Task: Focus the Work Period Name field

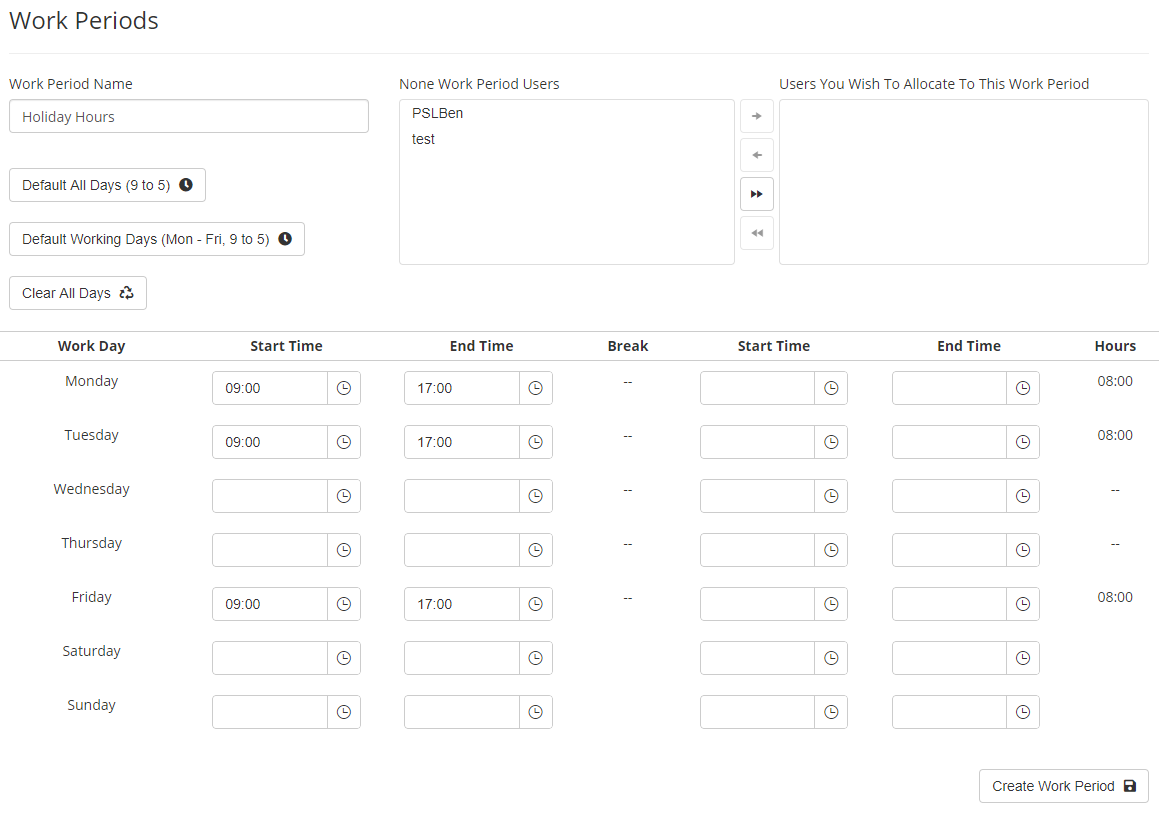Action: (x=189, y=117)
